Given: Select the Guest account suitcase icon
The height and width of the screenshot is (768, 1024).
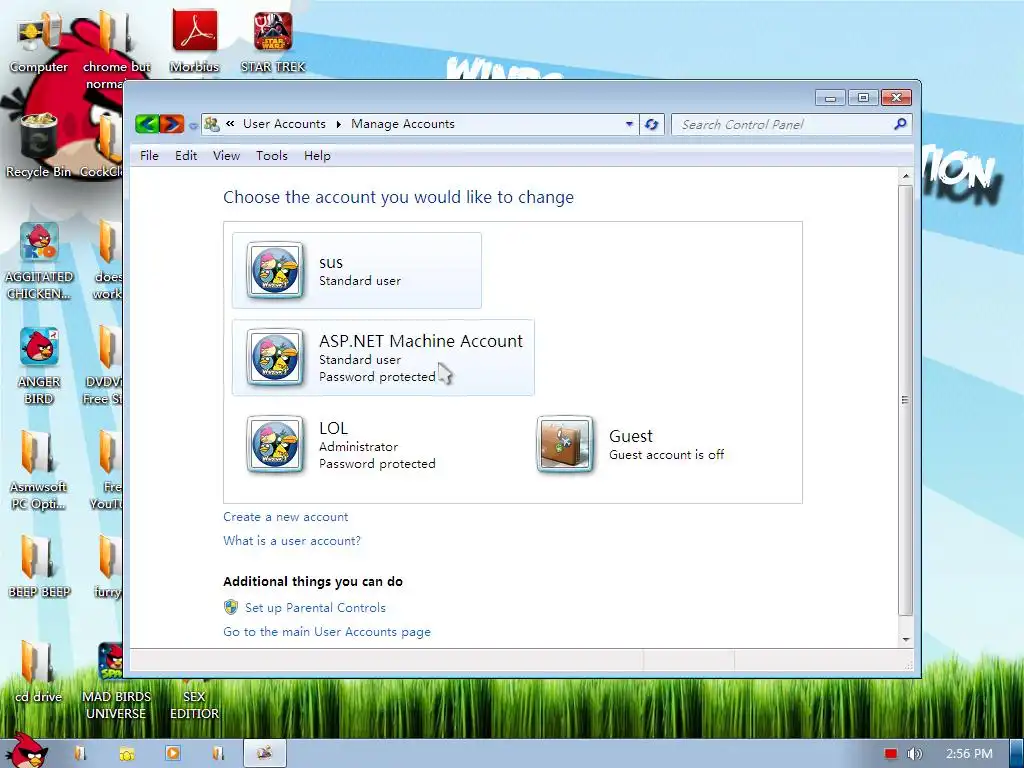Looking at the screenshot, I should (x=565, y=444).
